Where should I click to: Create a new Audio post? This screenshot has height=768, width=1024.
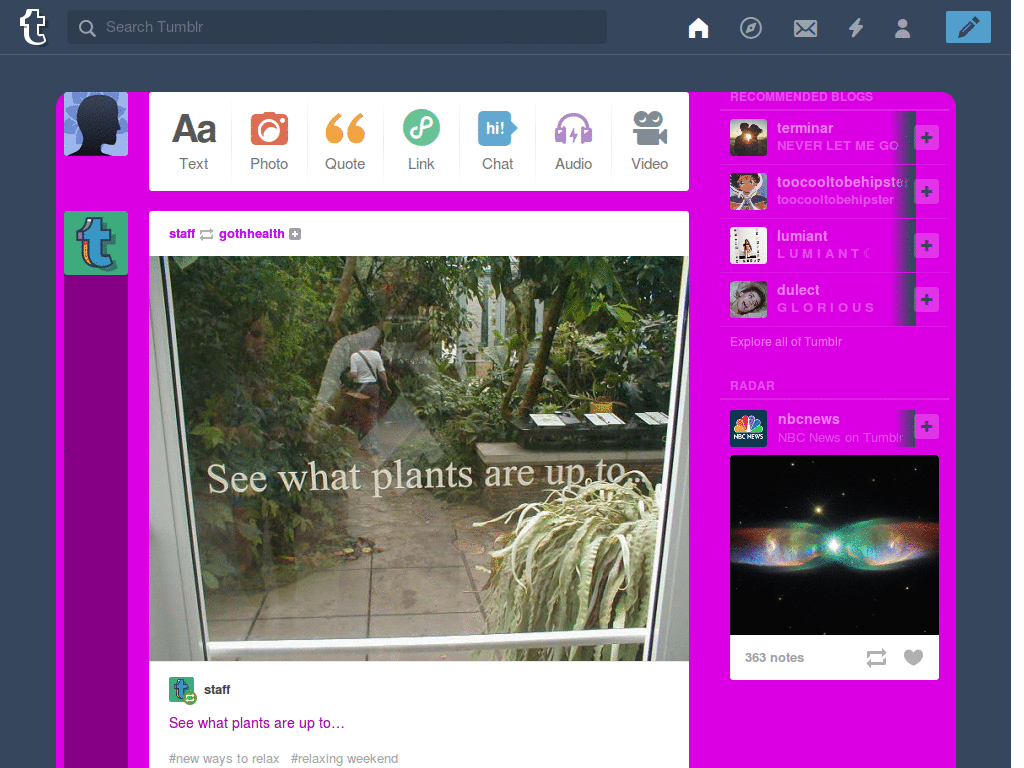[x=573, y=141]
